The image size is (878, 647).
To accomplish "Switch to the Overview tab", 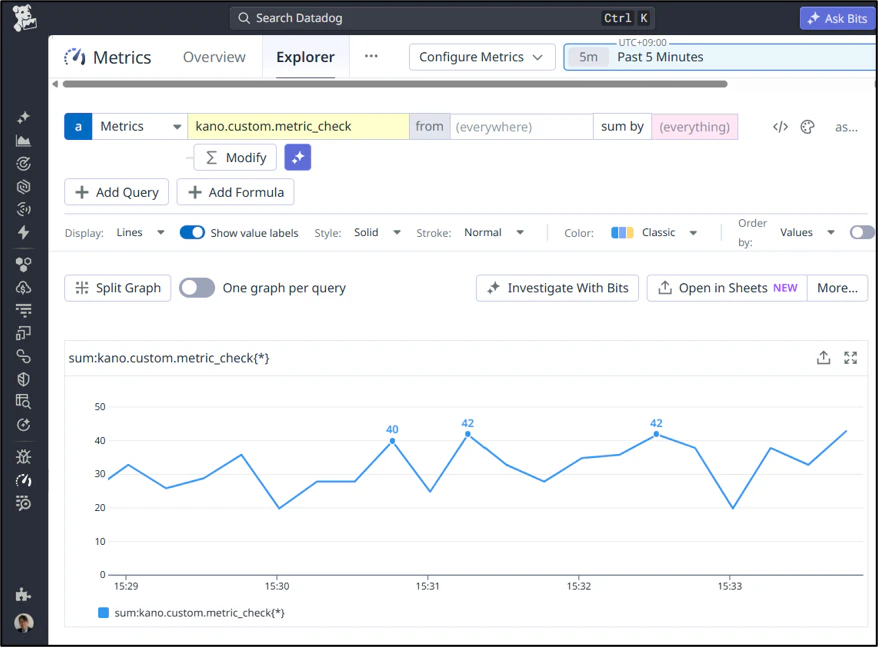I will (x=214, y=57).
